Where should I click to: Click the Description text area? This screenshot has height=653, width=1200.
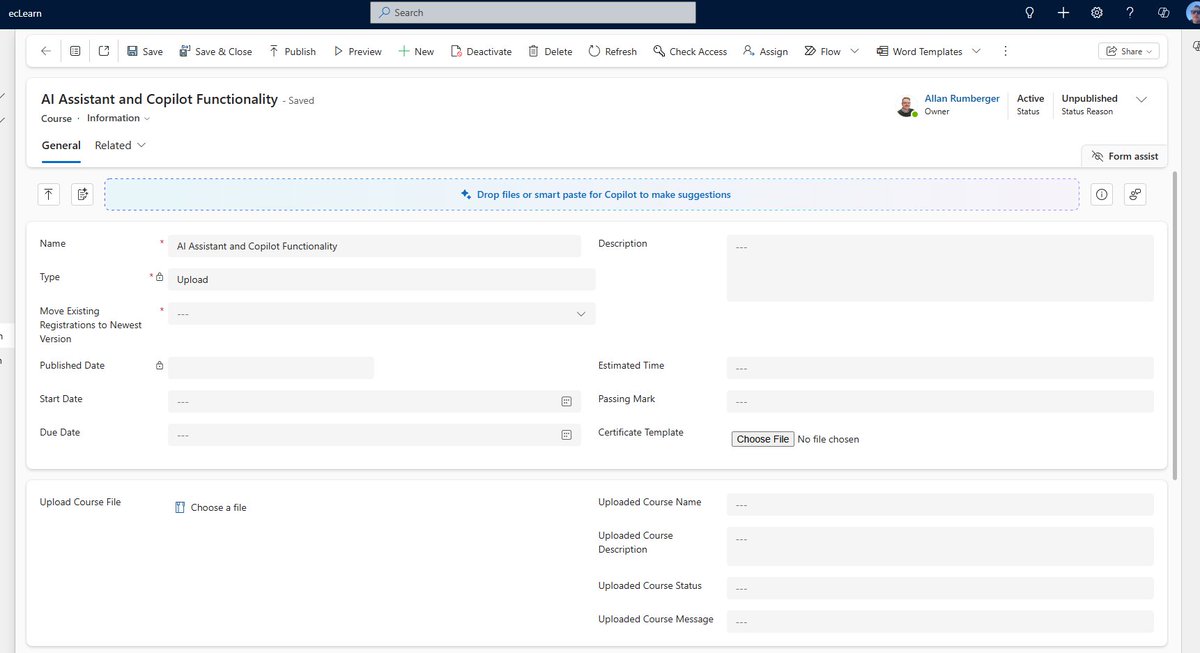click(x=940, y=268)
